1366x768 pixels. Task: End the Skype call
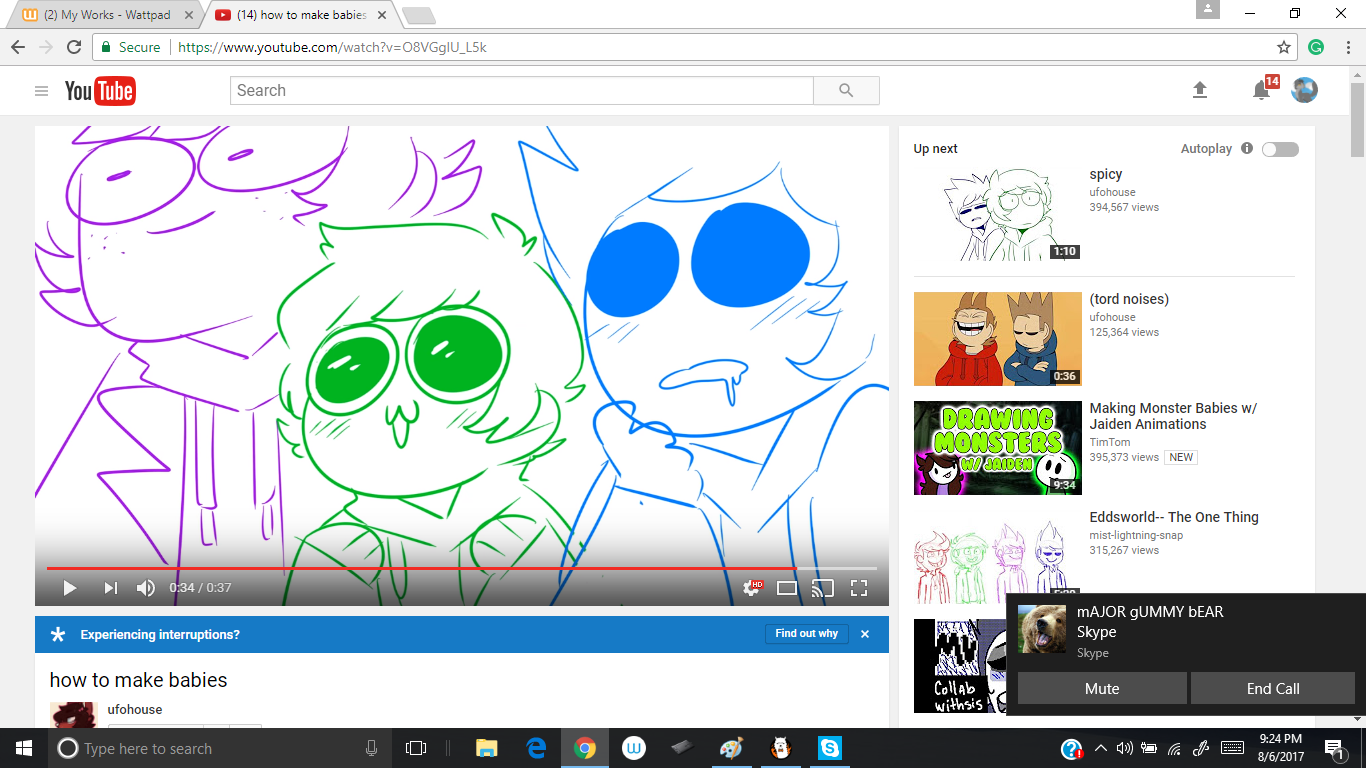1273,688
